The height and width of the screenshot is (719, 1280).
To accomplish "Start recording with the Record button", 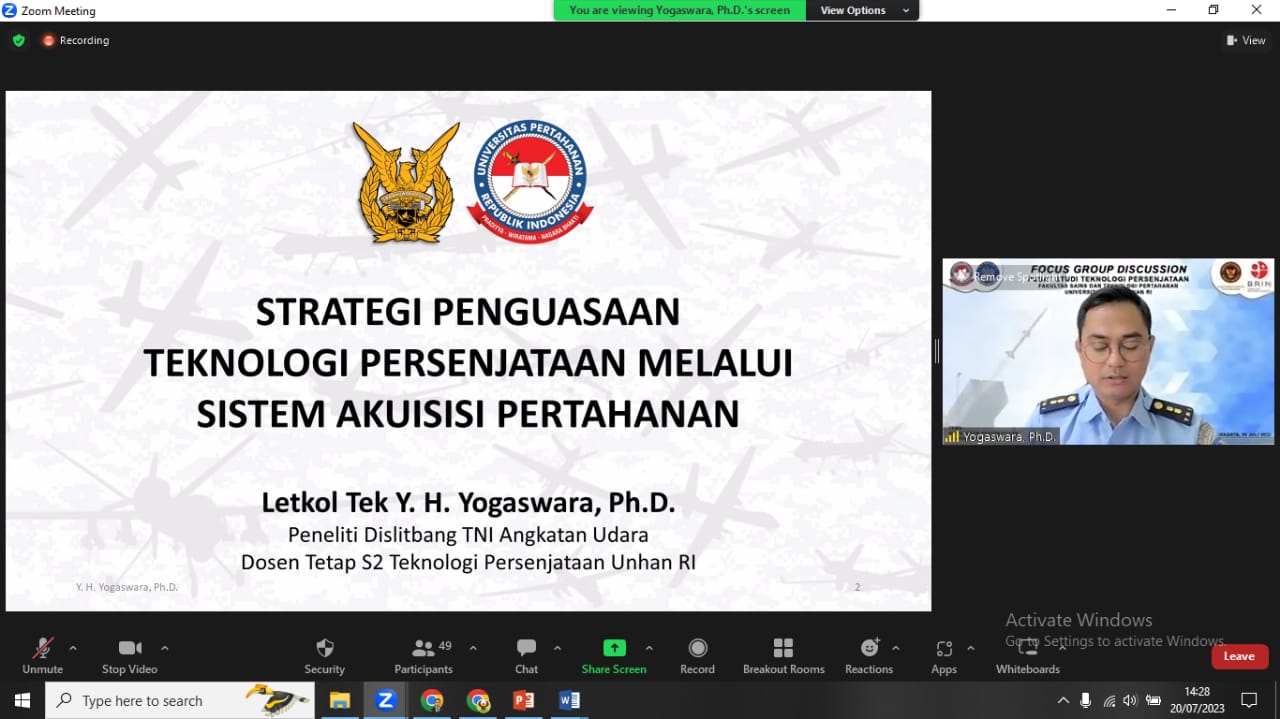I will click(697, 656).
